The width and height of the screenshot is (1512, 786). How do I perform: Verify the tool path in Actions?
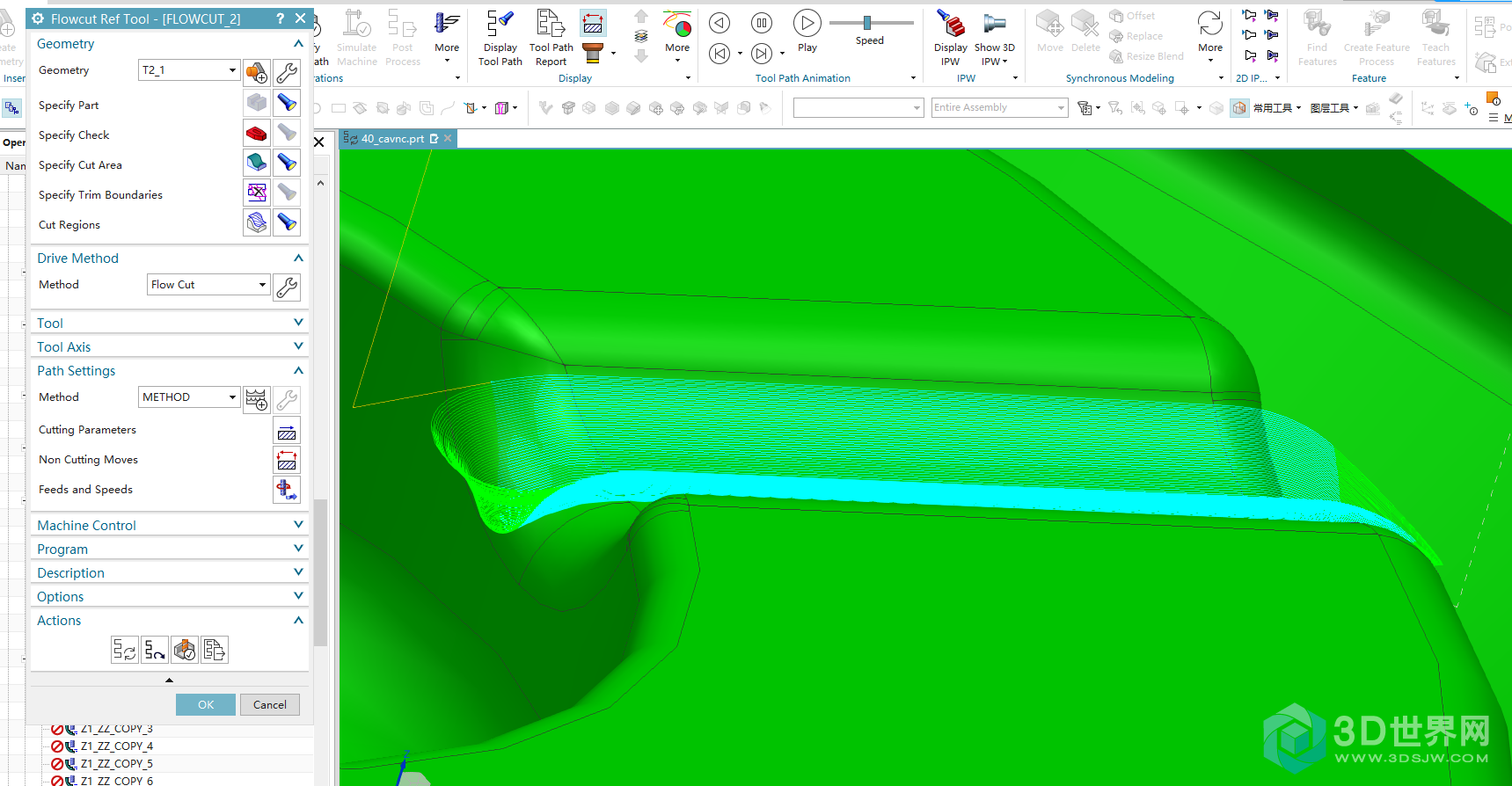[185, 650]
